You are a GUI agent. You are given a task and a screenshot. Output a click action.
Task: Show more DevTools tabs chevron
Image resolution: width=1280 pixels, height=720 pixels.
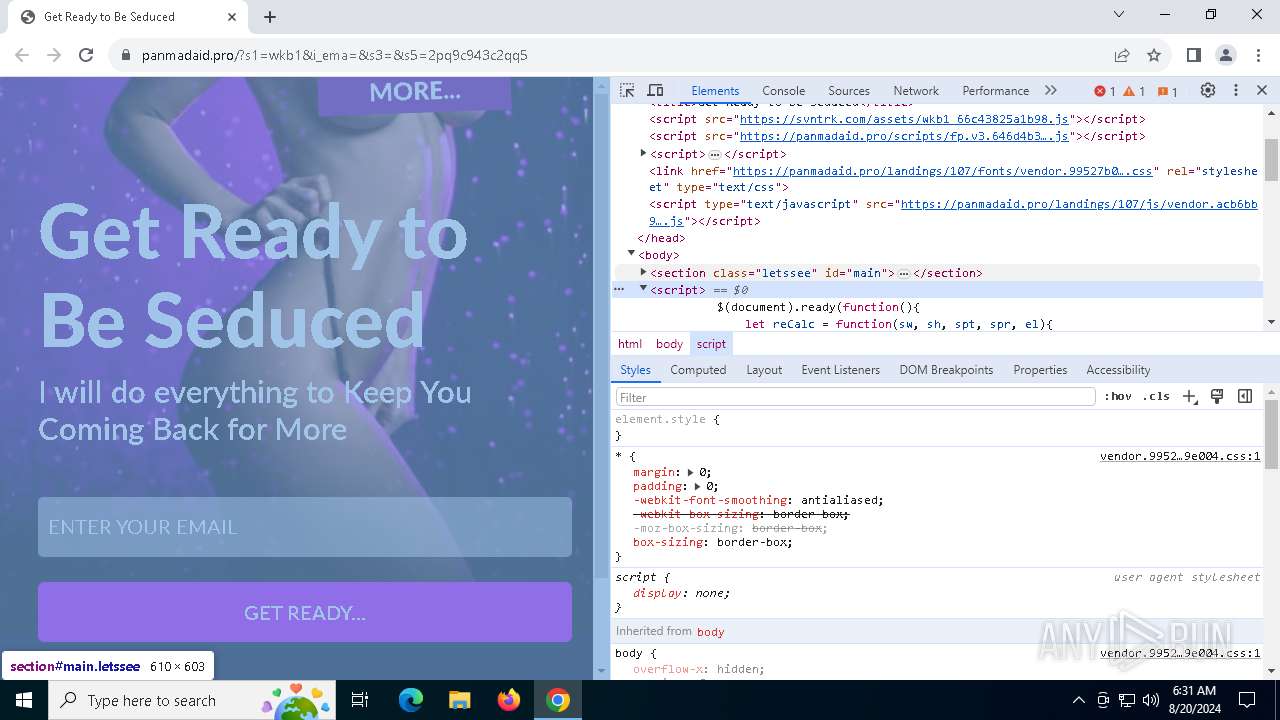click(1050, 90)
